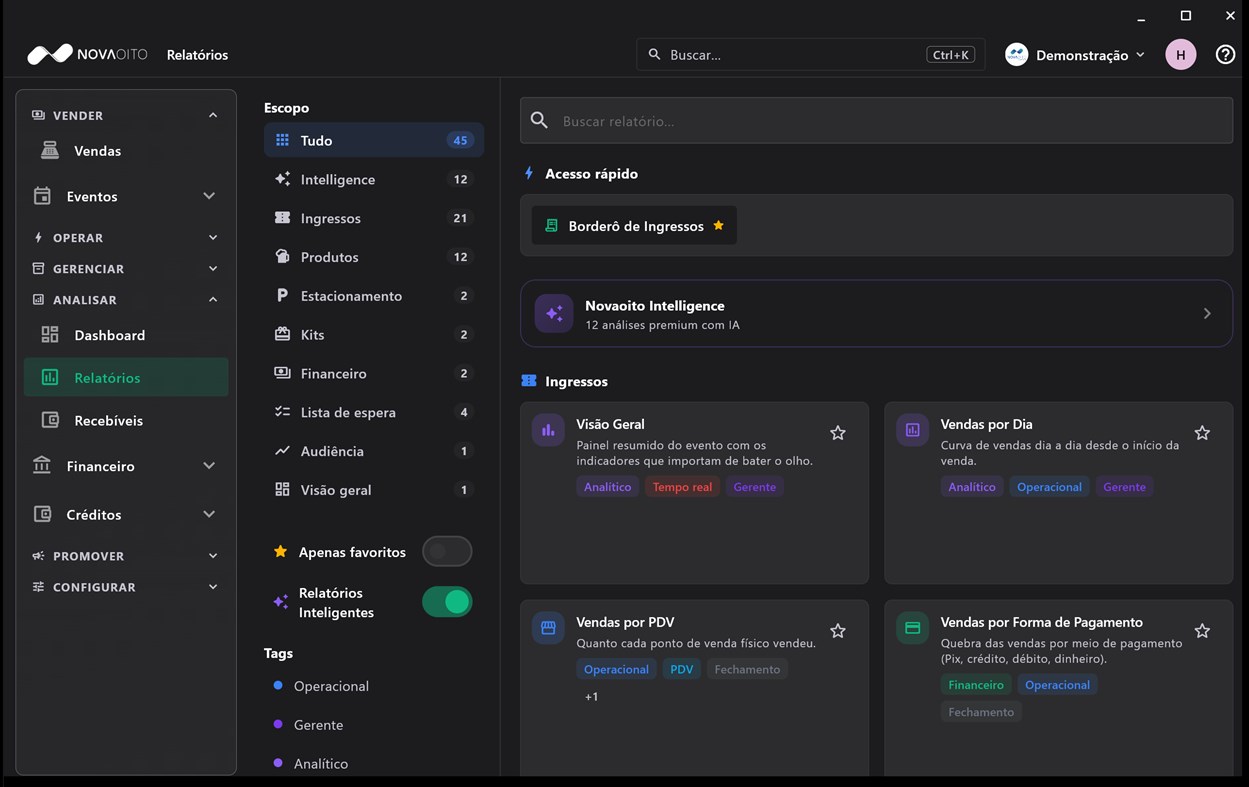Expand the GERENCIAR sidebar section

(x=126, y=269)
